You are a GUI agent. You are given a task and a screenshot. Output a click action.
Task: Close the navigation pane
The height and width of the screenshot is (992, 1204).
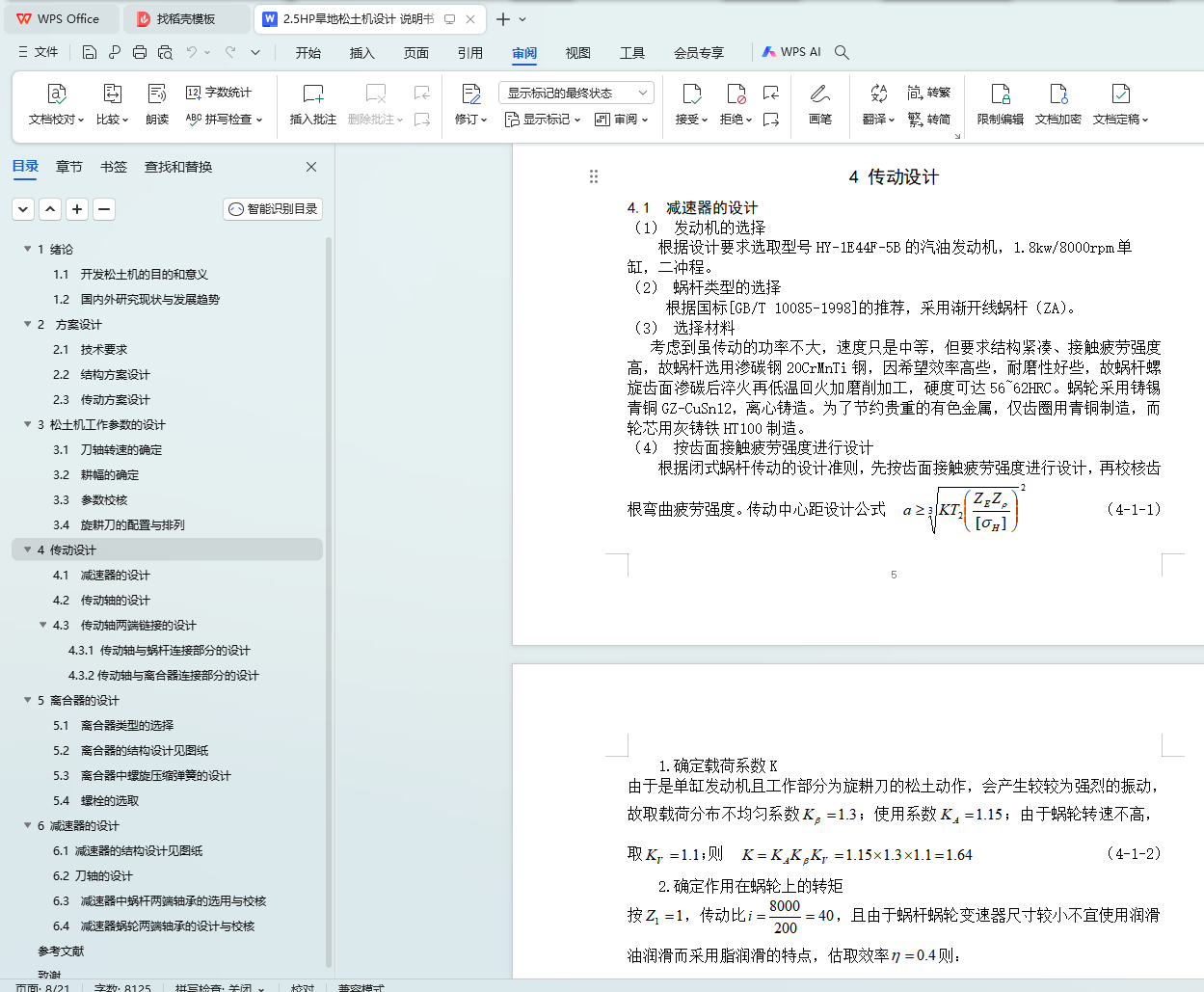coord(311,167)
